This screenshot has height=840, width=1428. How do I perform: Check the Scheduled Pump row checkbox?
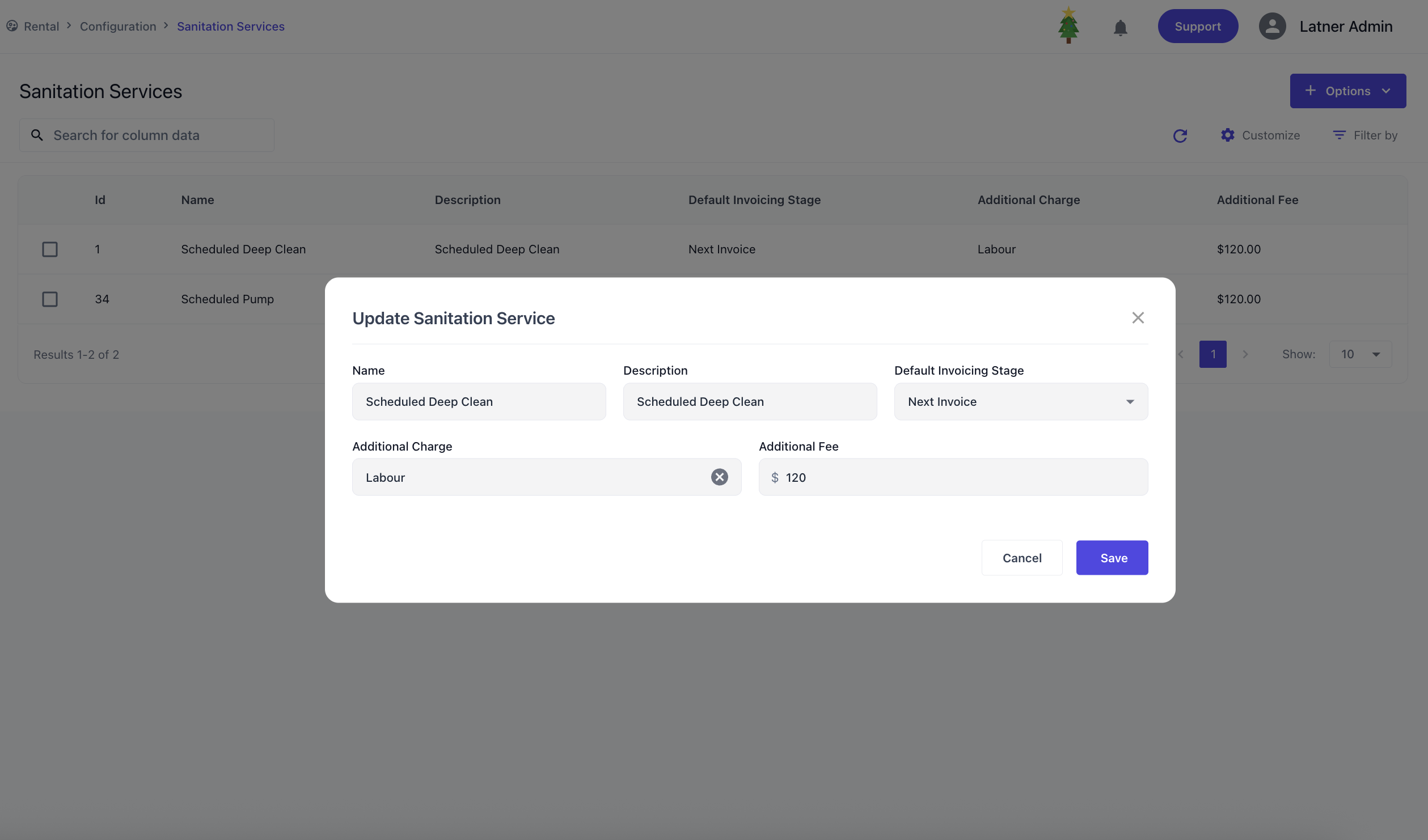pyautogui.click(x=50, y=299)
